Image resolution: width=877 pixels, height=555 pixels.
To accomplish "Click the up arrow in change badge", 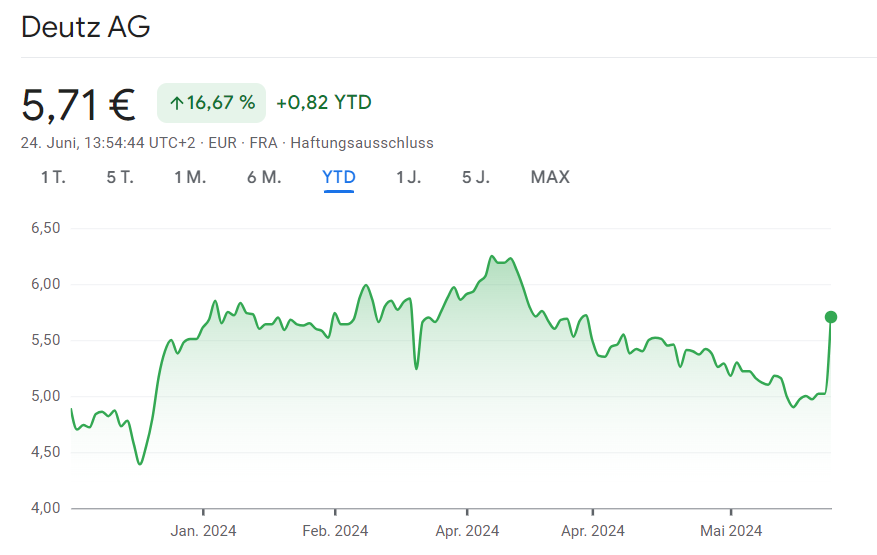I will (x=177, y=103).
